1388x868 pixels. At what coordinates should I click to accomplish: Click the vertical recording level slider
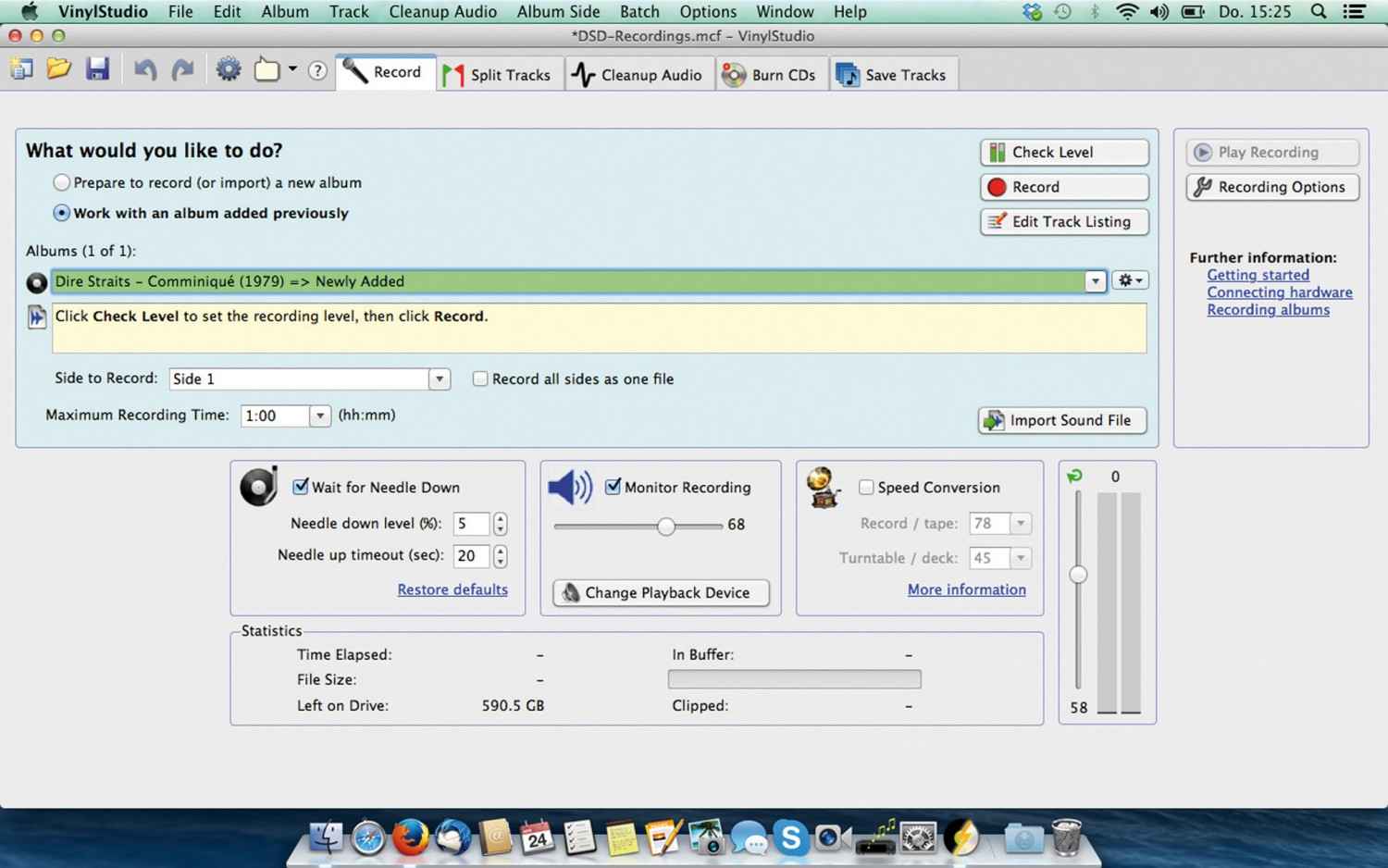(x=1078, y=575)
